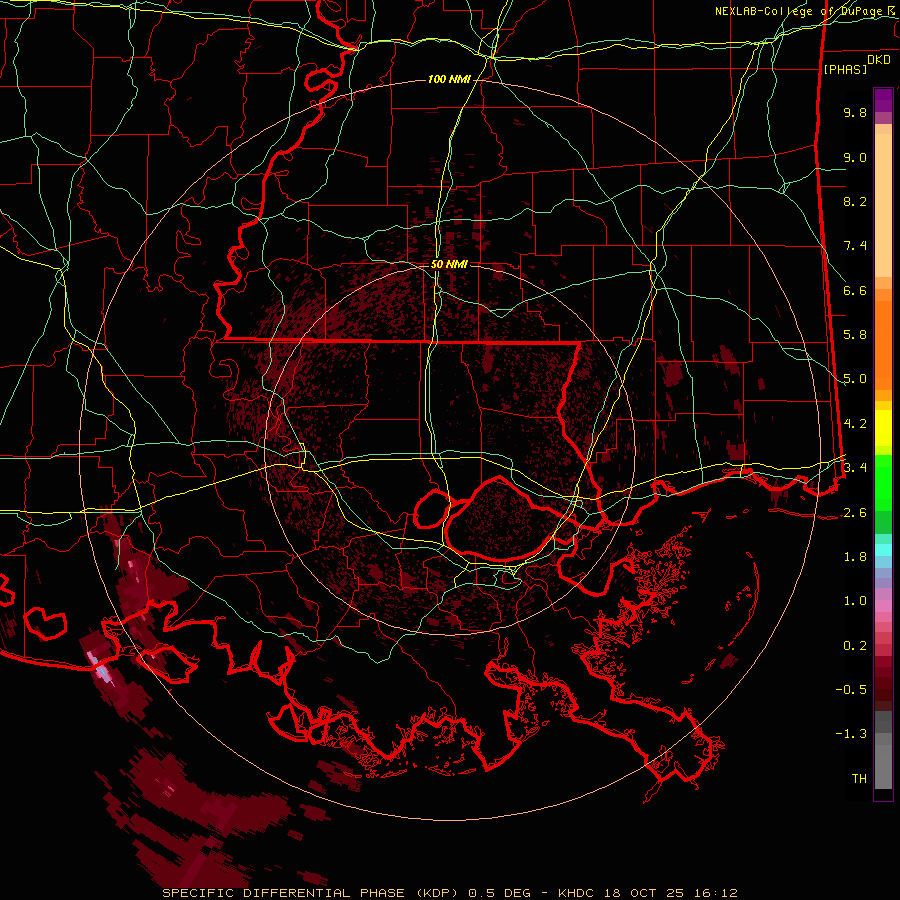
Task: Click the 5.0 value on the scale
Action: pos(855,379)
